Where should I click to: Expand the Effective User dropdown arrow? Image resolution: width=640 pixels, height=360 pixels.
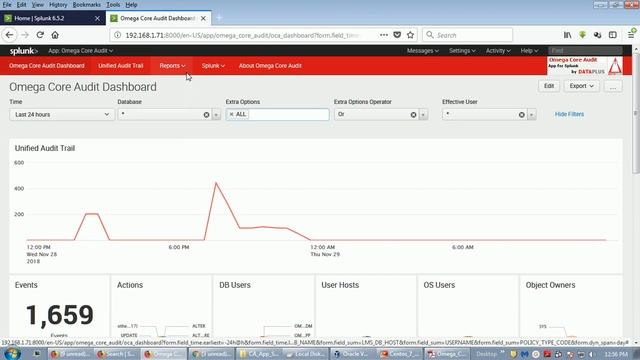tap(531, 115)
